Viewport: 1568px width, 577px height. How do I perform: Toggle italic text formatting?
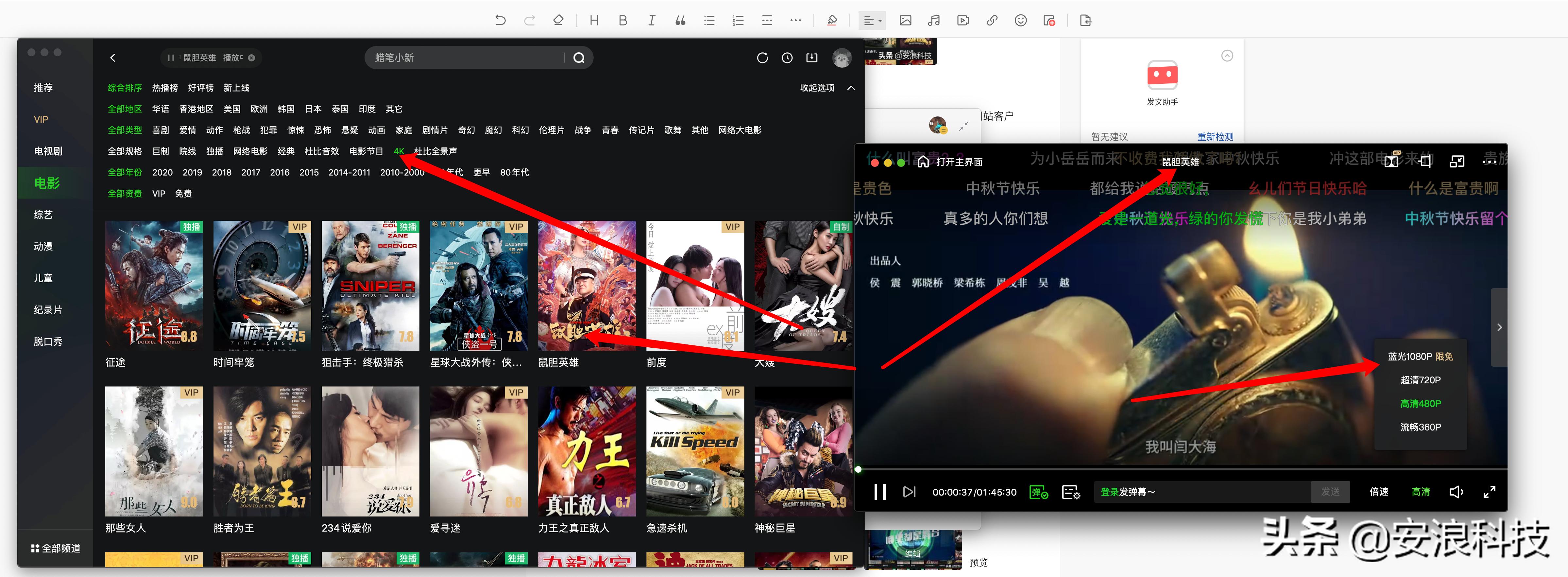(651, 20)
